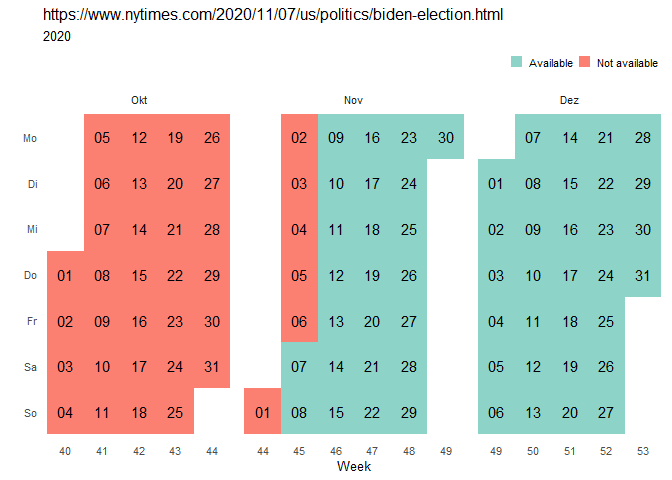Select the So weekday row label
This screenshot has width=672, height=480.
[30, 412]
